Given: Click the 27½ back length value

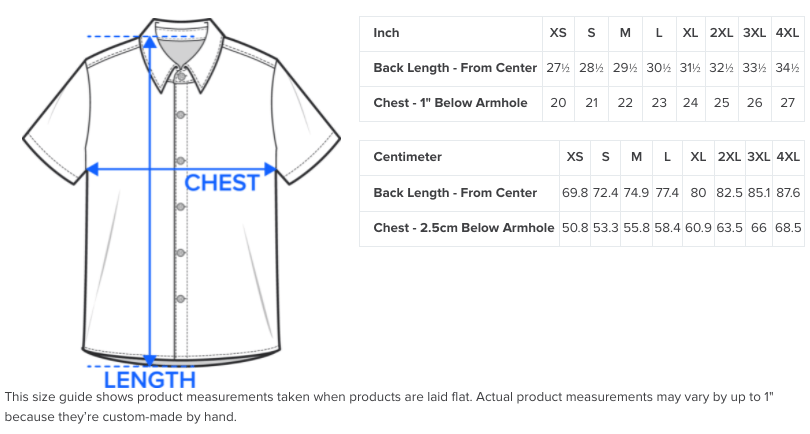Looking at the screenshot, I should click(558, 68).
